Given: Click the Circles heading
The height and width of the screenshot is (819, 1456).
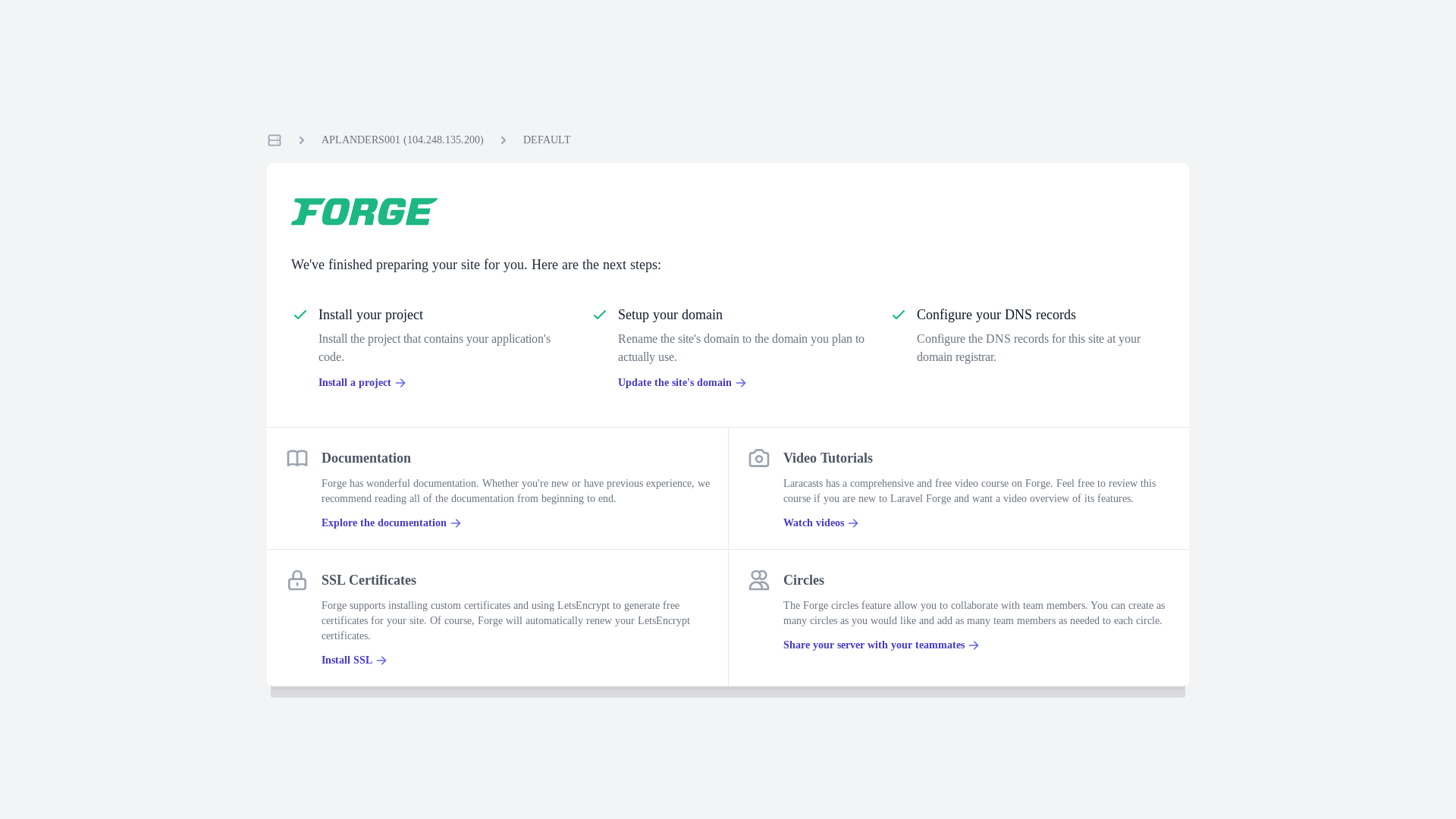Looking at the screenshot, I should click(x=804, y=580).
